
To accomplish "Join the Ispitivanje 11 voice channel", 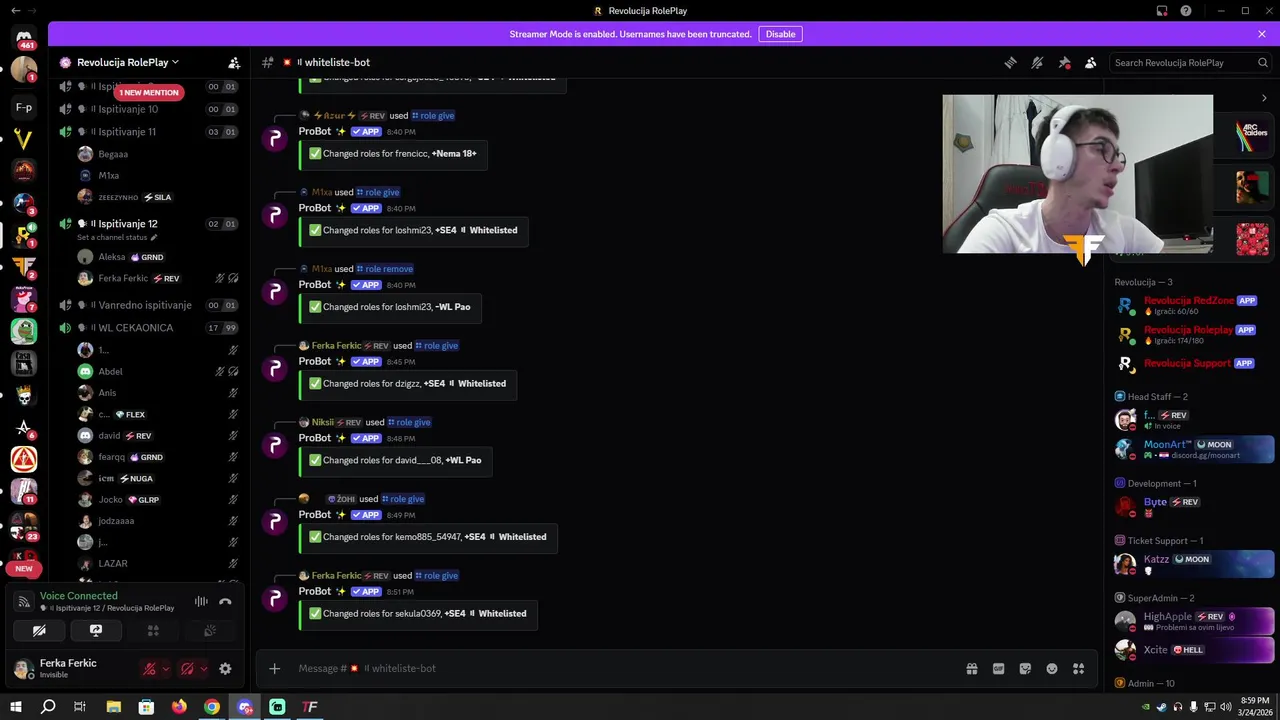I will (x=150, y=132).
